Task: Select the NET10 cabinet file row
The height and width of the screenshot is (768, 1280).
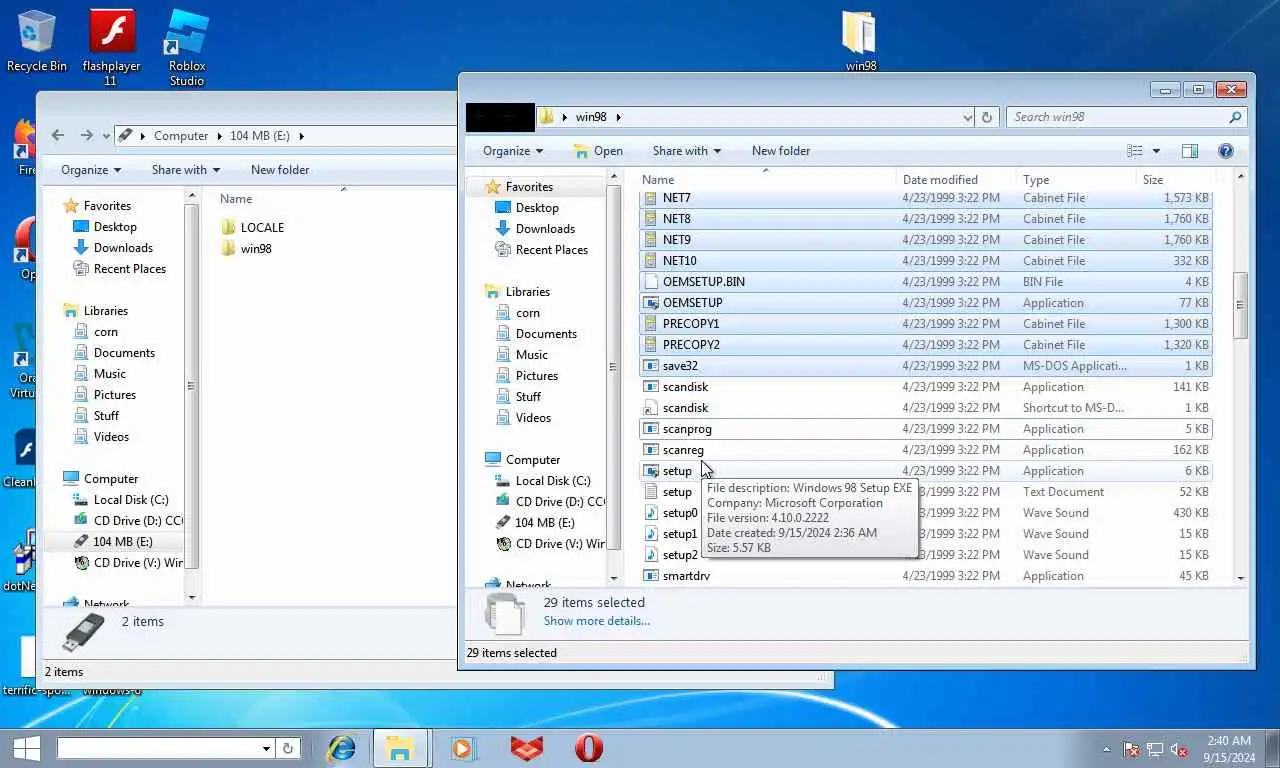Action: (926, 261)
